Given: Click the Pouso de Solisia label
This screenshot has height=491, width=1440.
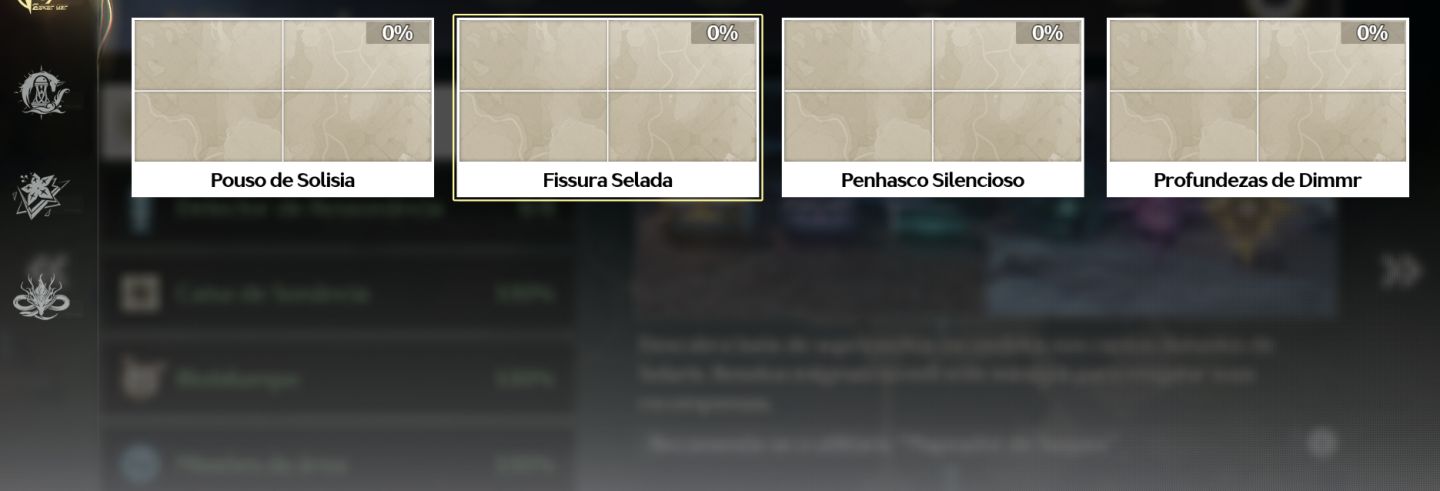Looking at the screenshot, I should tap(283, 180).
